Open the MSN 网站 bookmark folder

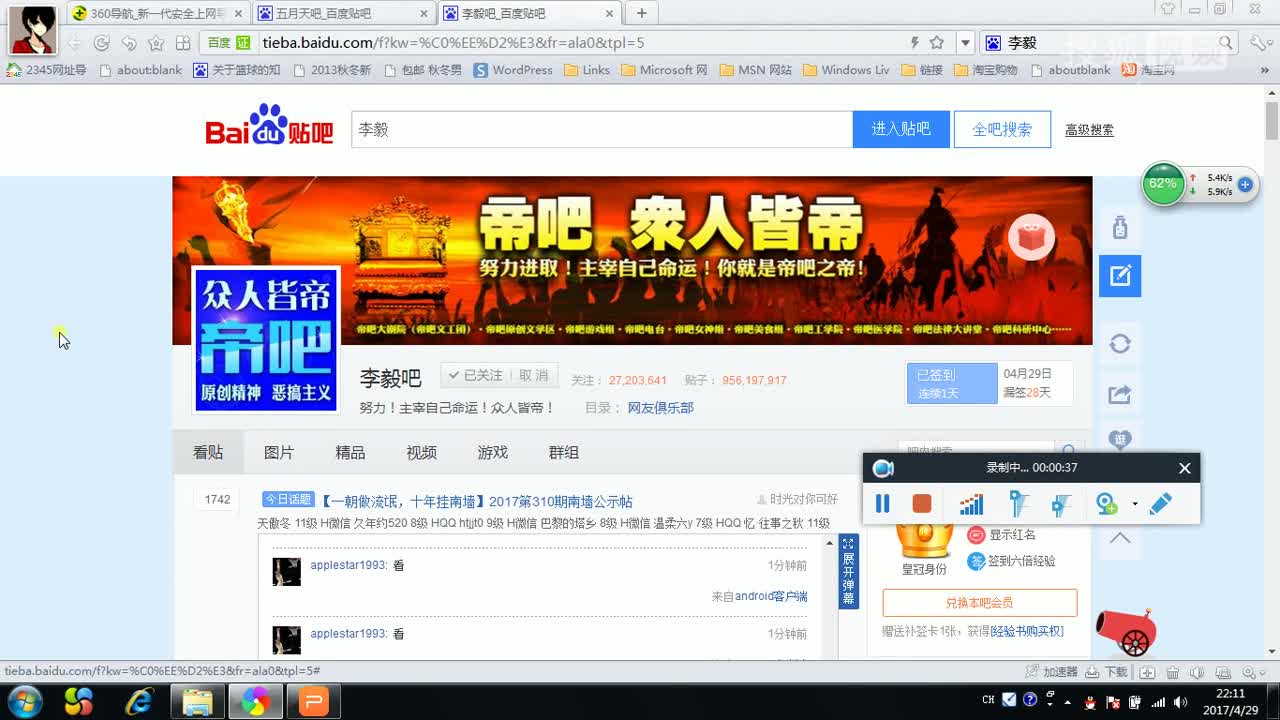[x=755, y=70]
